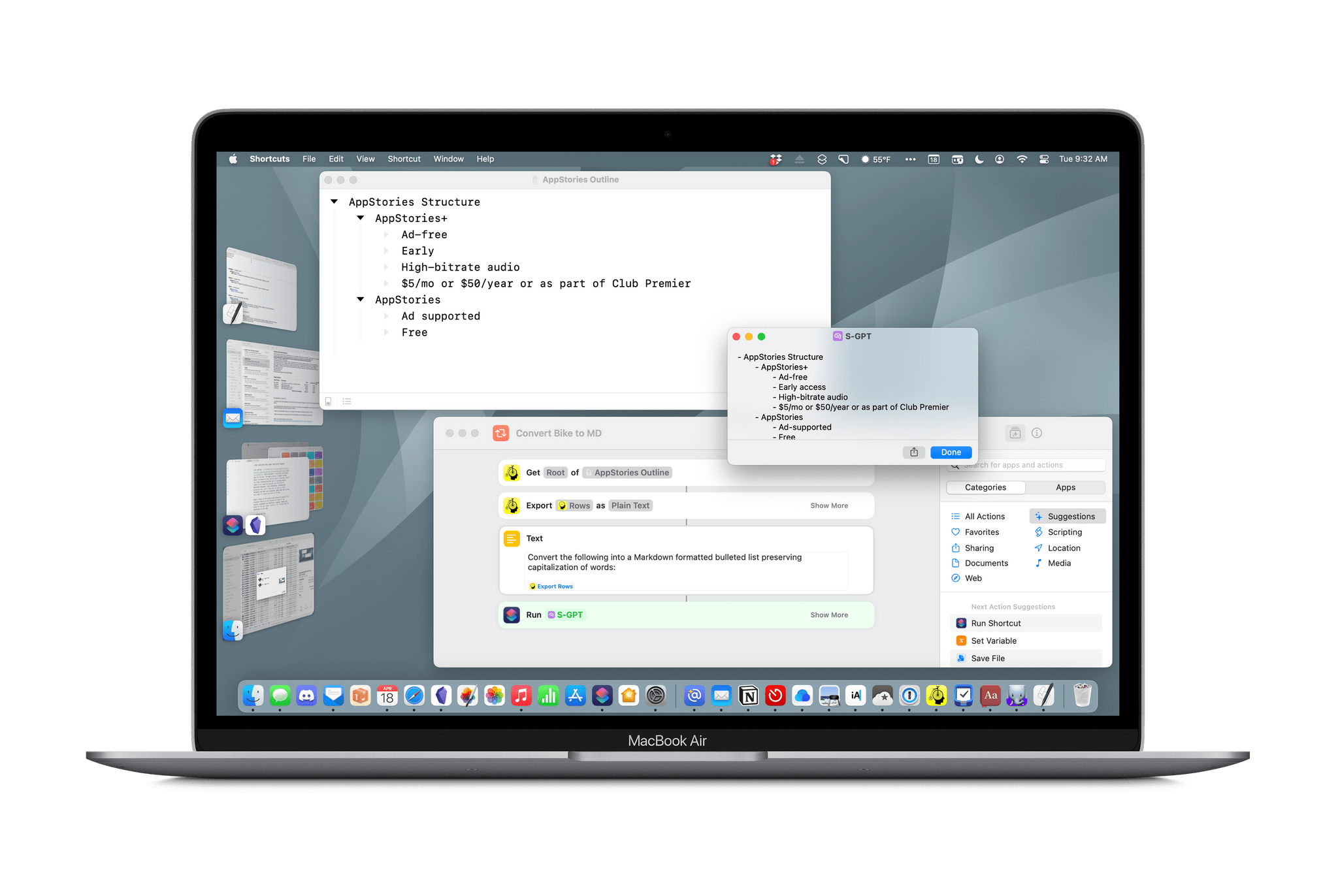Add Save File suggested action

[x=1026, y=658]
